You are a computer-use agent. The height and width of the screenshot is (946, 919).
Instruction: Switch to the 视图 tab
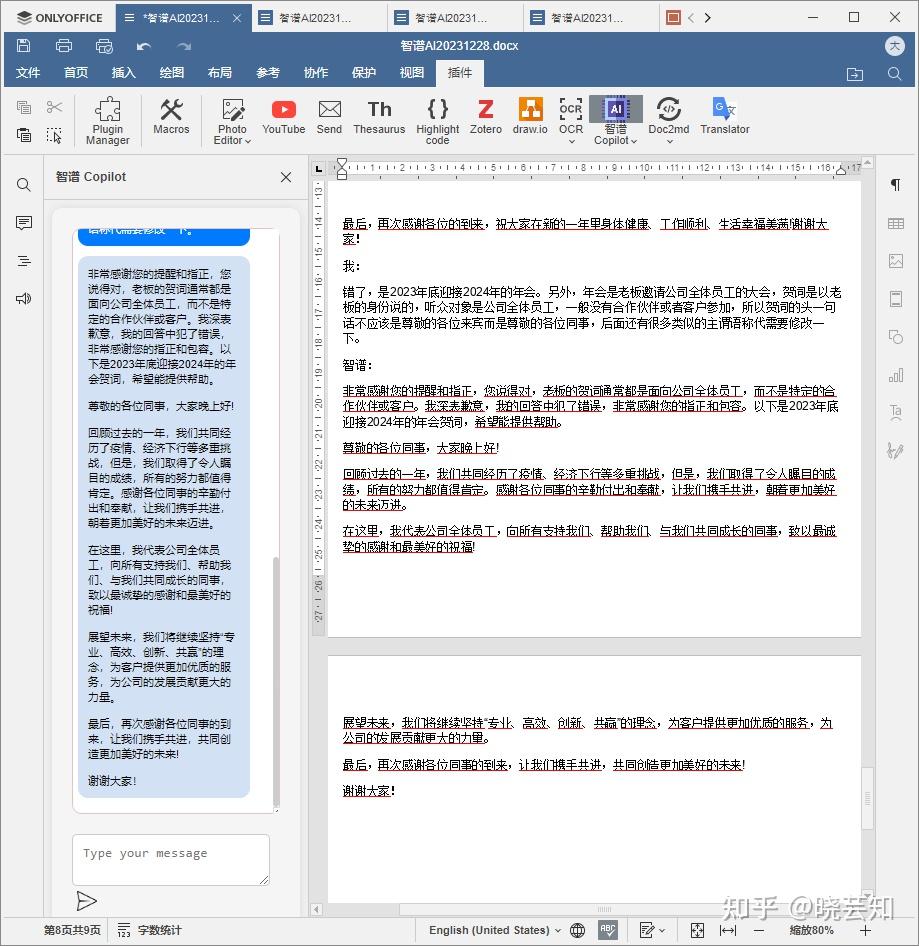pos(412,73)
